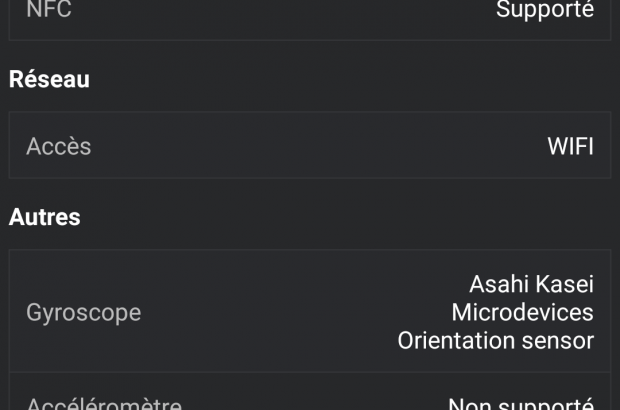Tap the Accès label
Viewport: 620px width, 410px height.
tap(59, 146)
